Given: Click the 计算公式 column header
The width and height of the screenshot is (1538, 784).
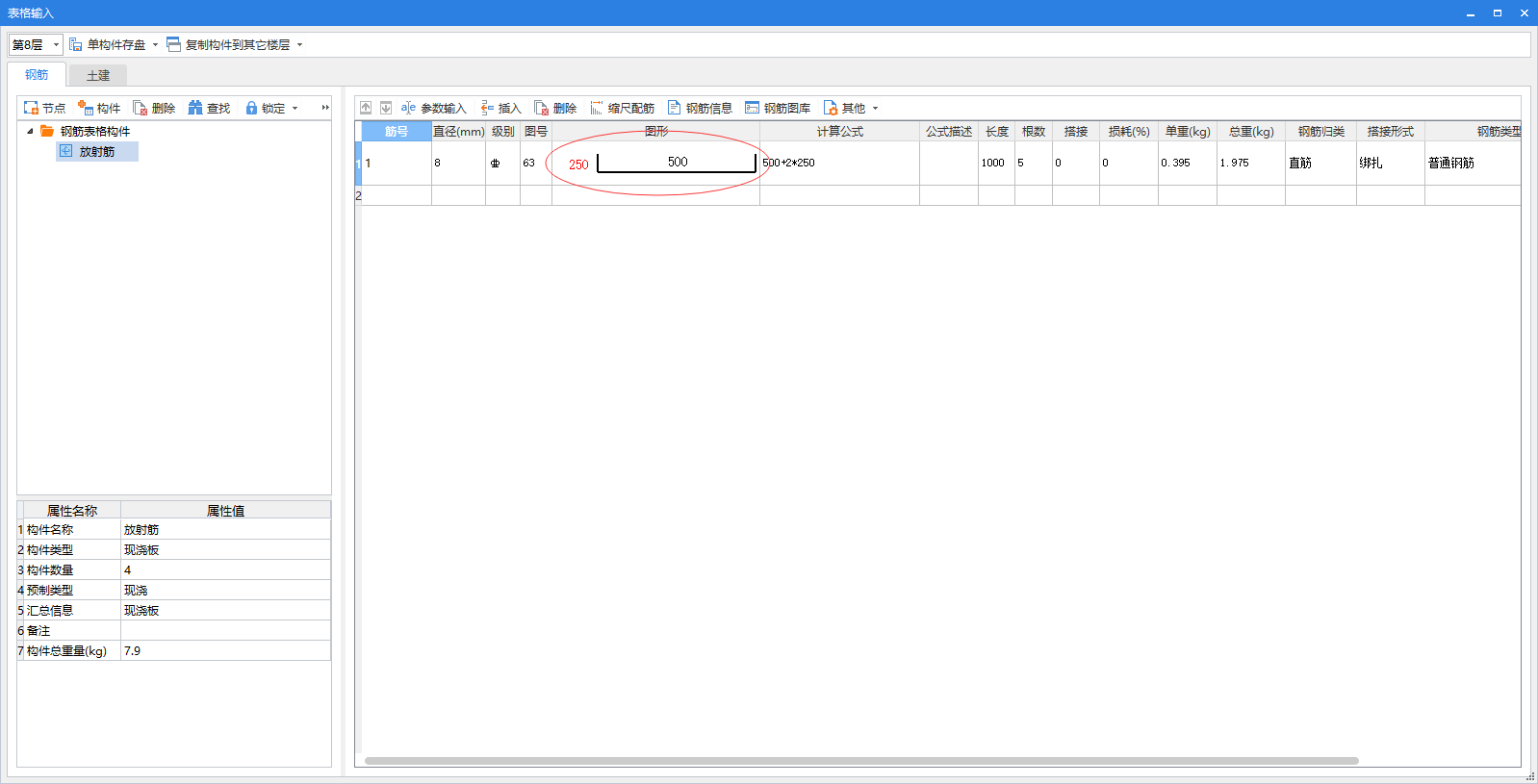Looking at the screenshot, I should point(839,132).
